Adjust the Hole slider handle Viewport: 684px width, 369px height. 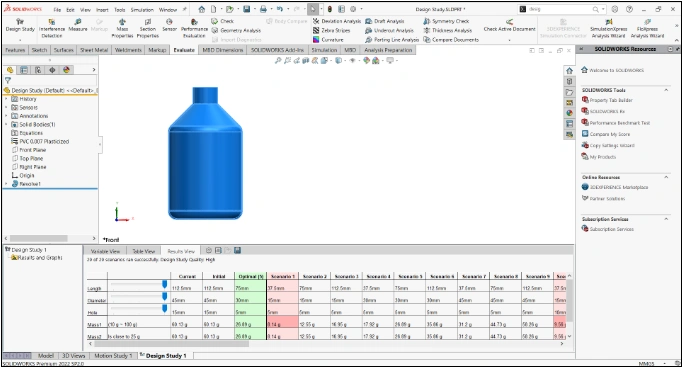point(164,309)
